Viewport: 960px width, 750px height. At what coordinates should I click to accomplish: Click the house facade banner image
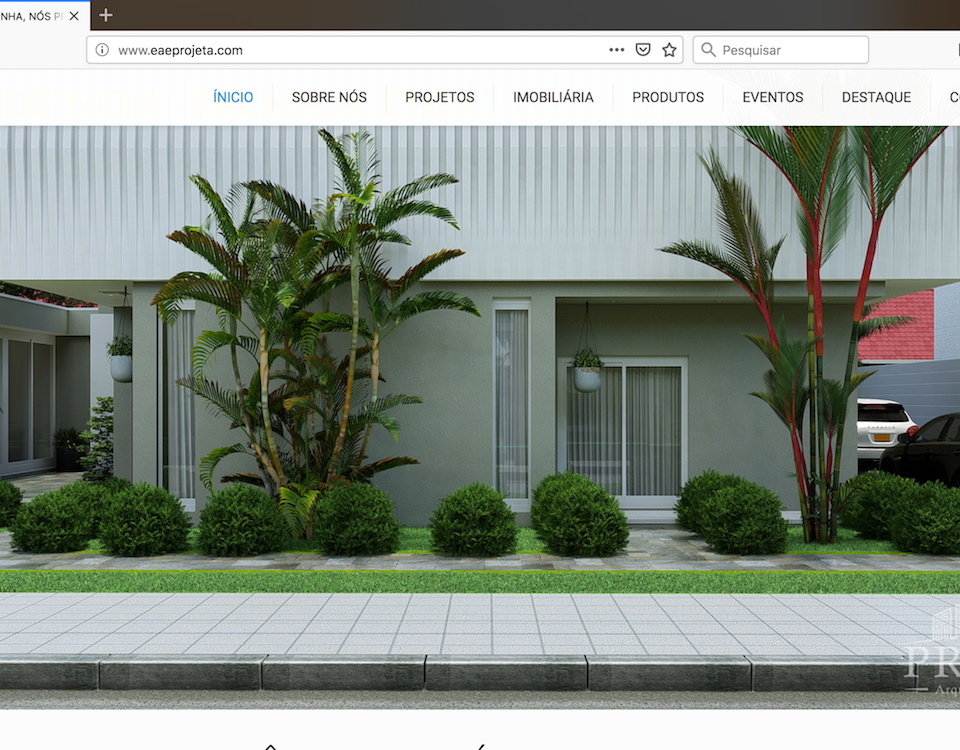click(x=480, y=418)
